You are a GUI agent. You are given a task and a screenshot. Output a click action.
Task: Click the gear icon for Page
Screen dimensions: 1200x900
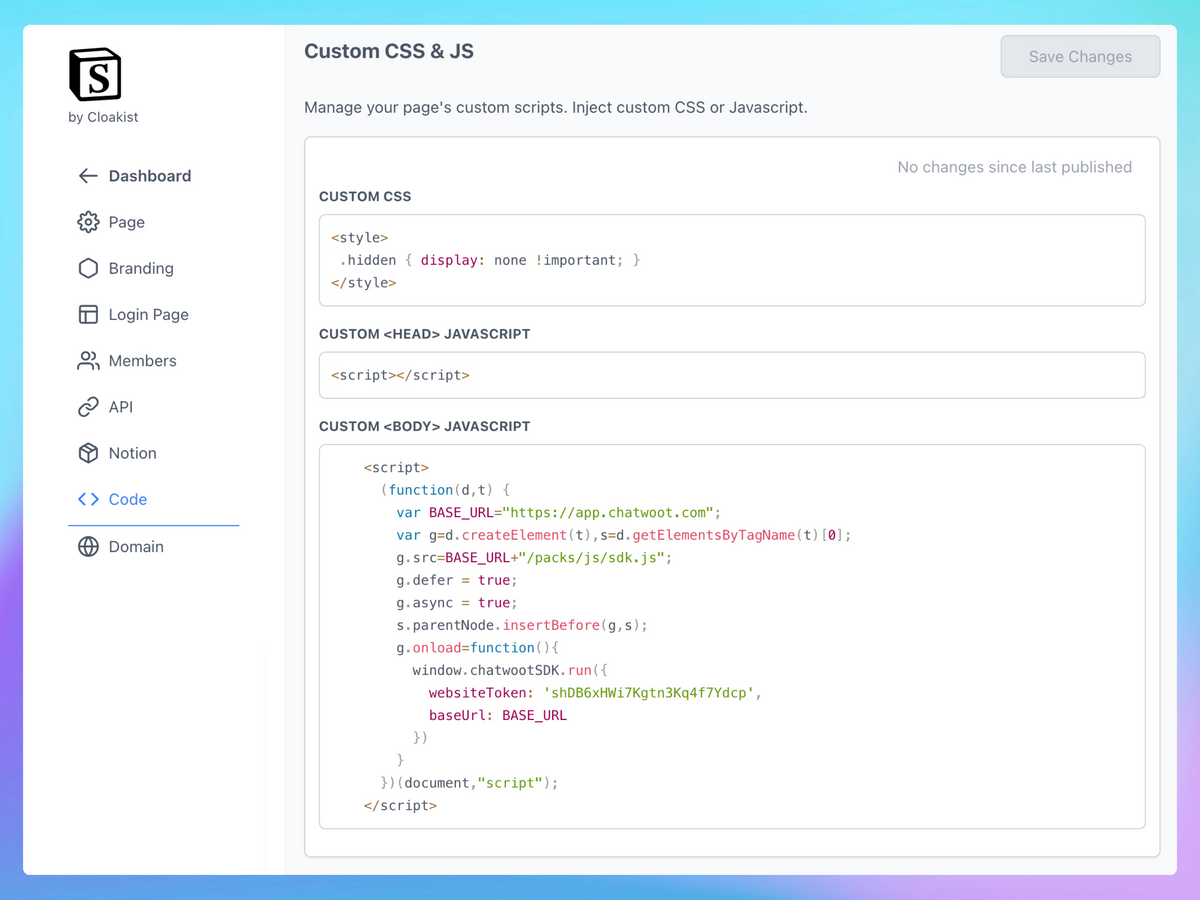pos(88,222)
